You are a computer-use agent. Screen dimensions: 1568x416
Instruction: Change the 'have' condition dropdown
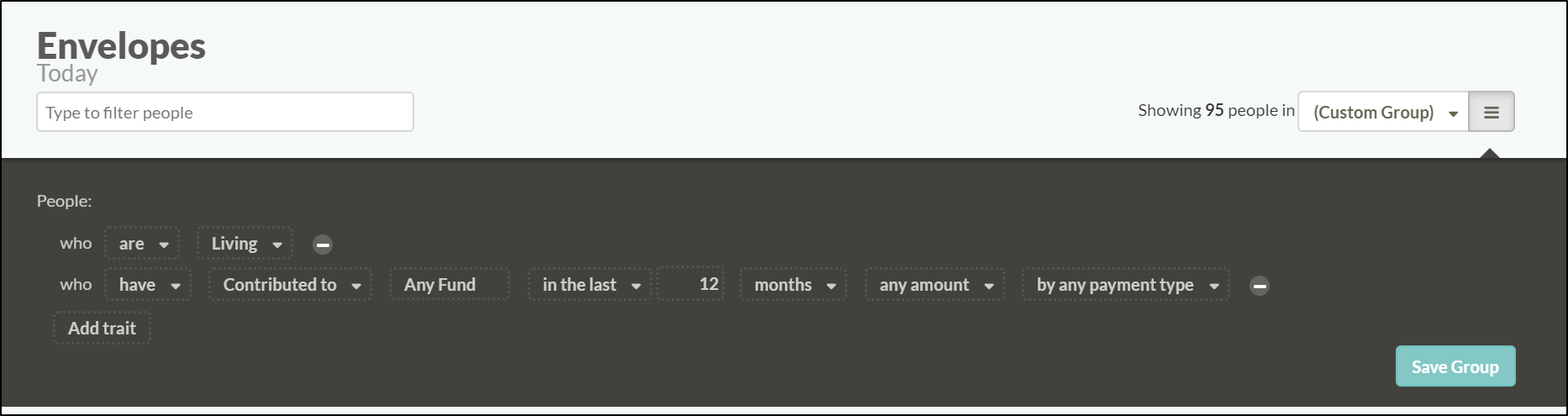[148, 285]
